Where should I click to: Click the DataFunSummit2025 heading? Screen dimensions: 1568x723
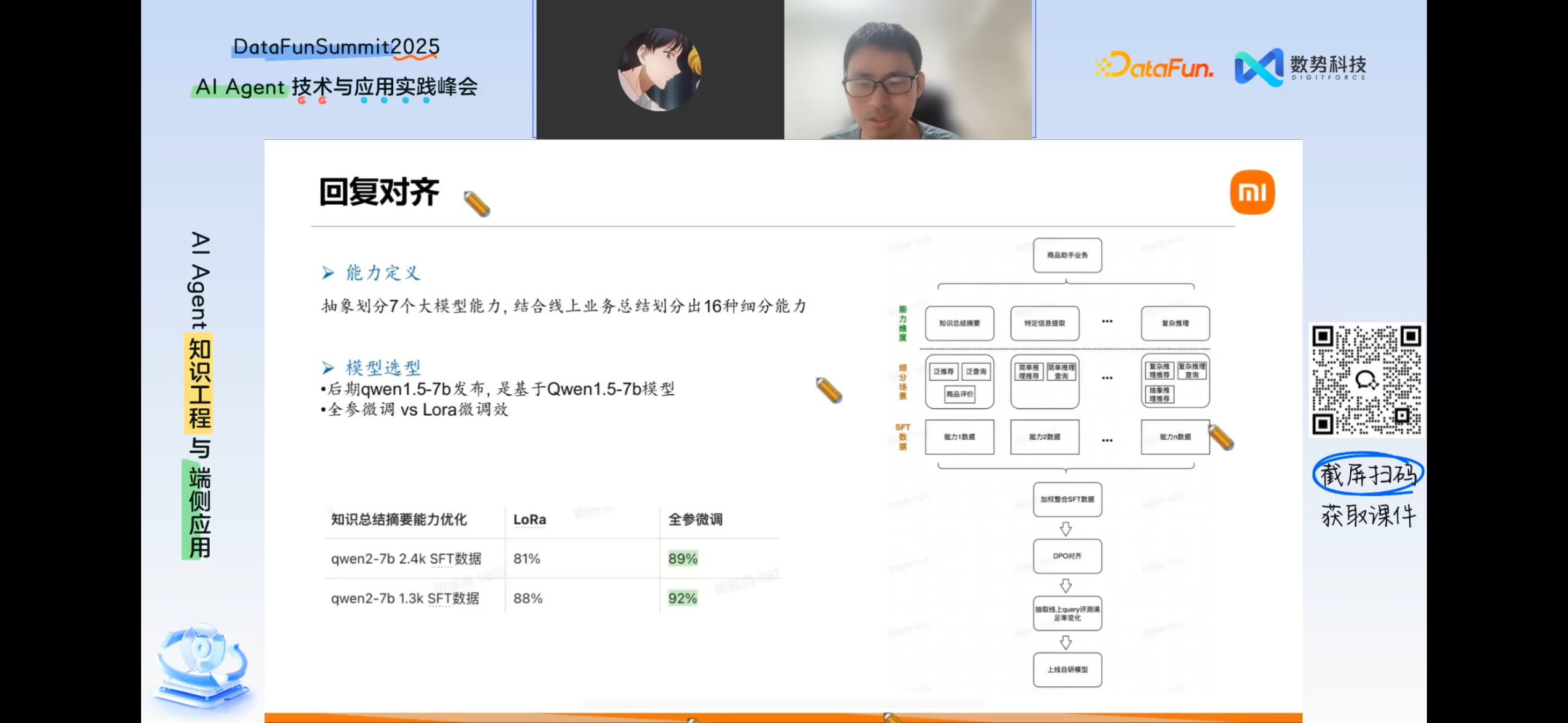click(x=336, y=47)
